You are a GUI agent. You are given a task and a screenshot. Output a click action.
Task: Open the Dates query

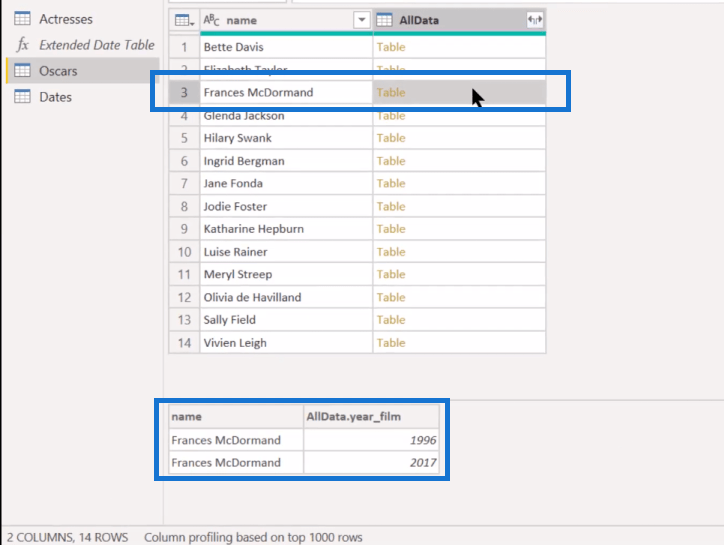(55, 97)
